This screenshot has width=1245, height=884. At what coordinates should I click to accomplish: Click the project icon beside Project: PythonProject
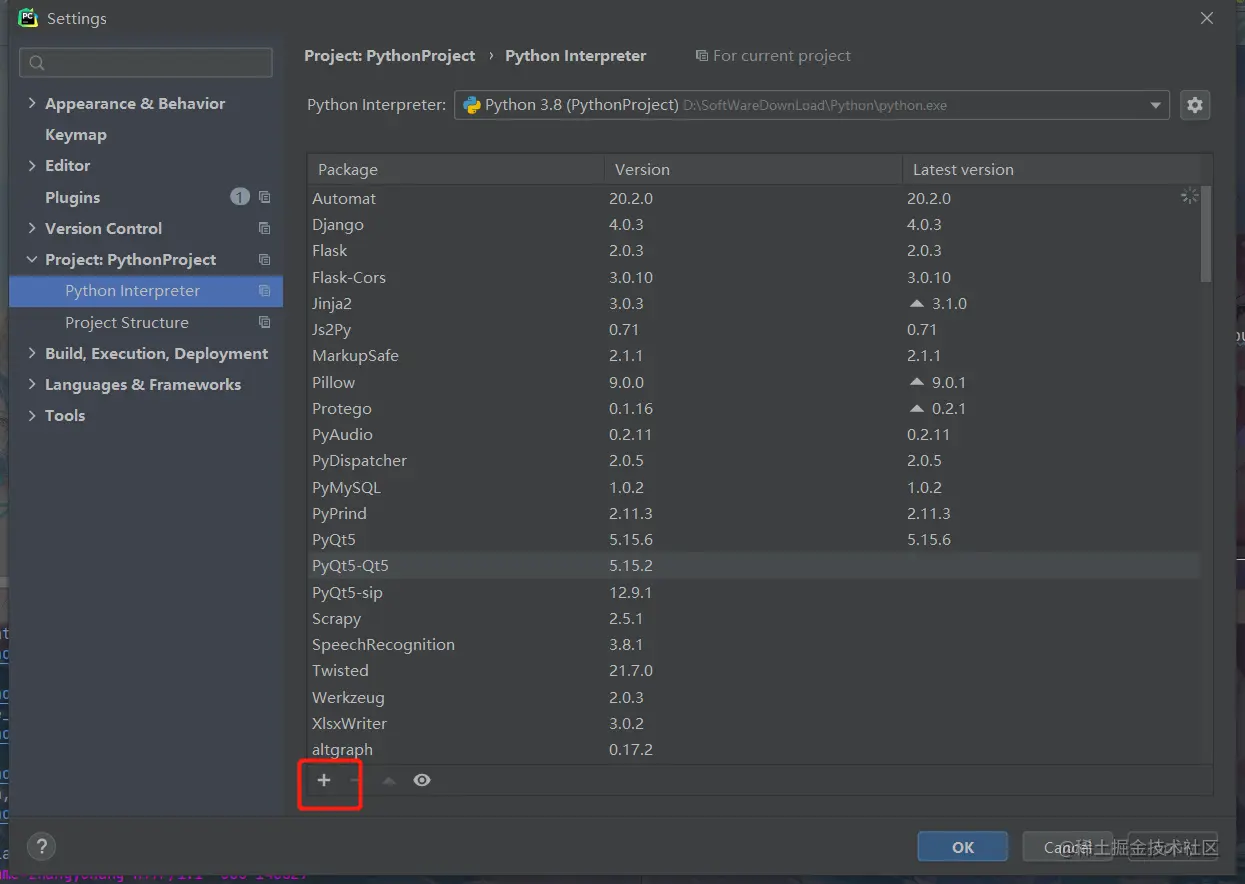(x=264, y=259)
